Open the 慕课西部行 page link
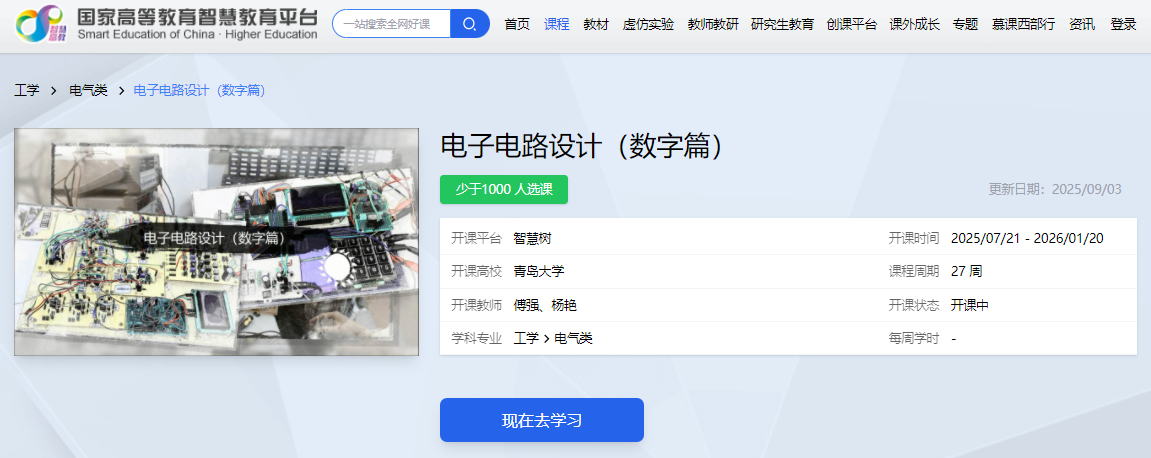 coord(1023,24)
